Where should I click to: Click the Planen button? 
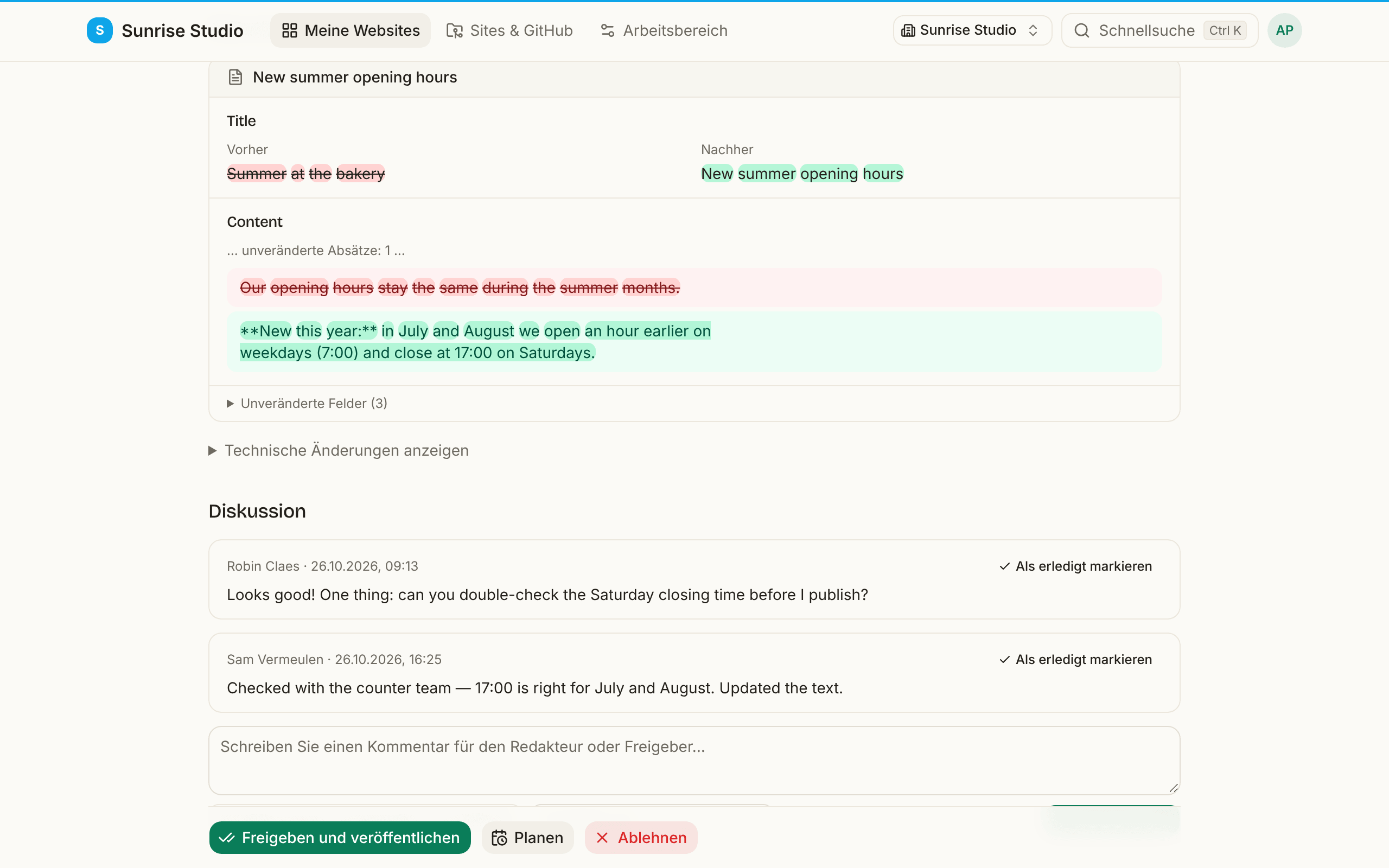click(527, 838)
